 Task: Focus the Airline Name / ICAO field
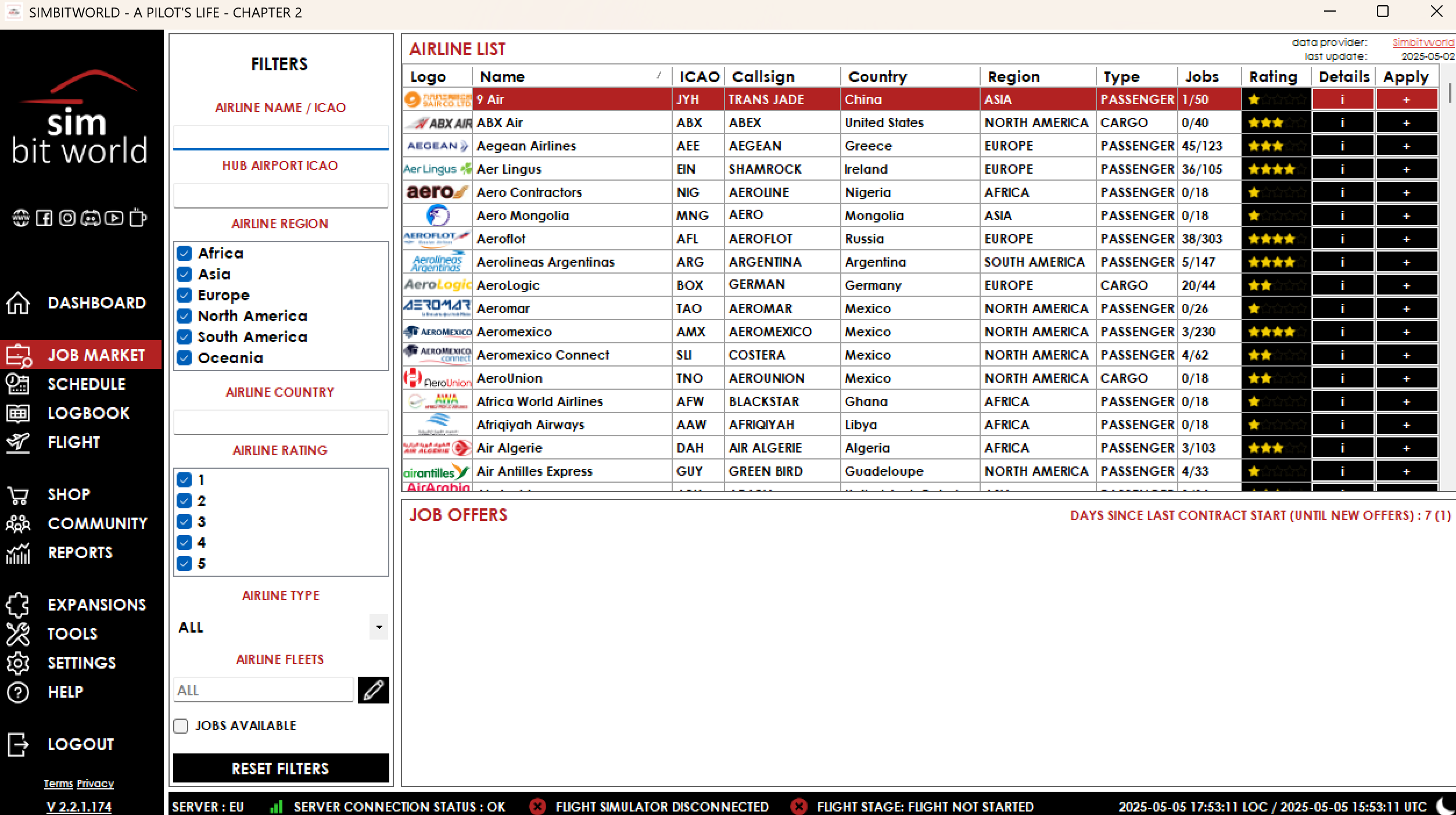click(x=281, y=137)
